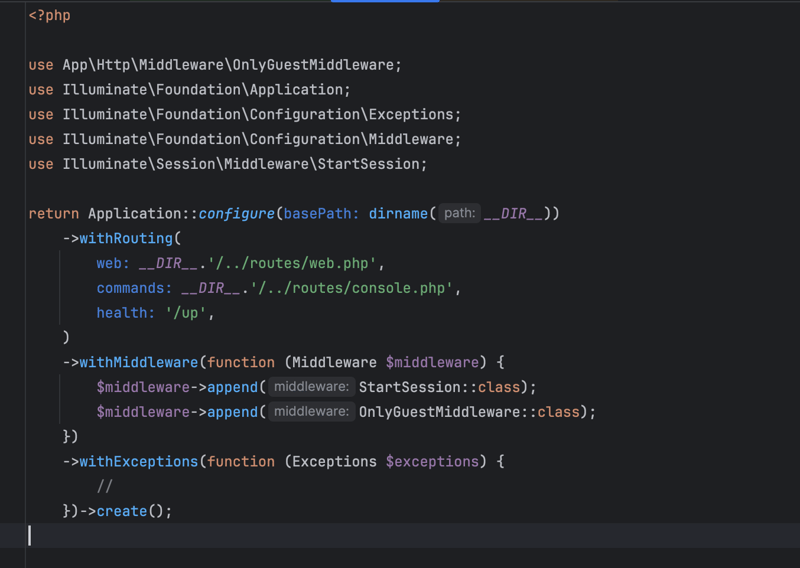Viewport: 800px width, 568px height.
Task: Click withMiddleware method name
Action: coord(139,362)
